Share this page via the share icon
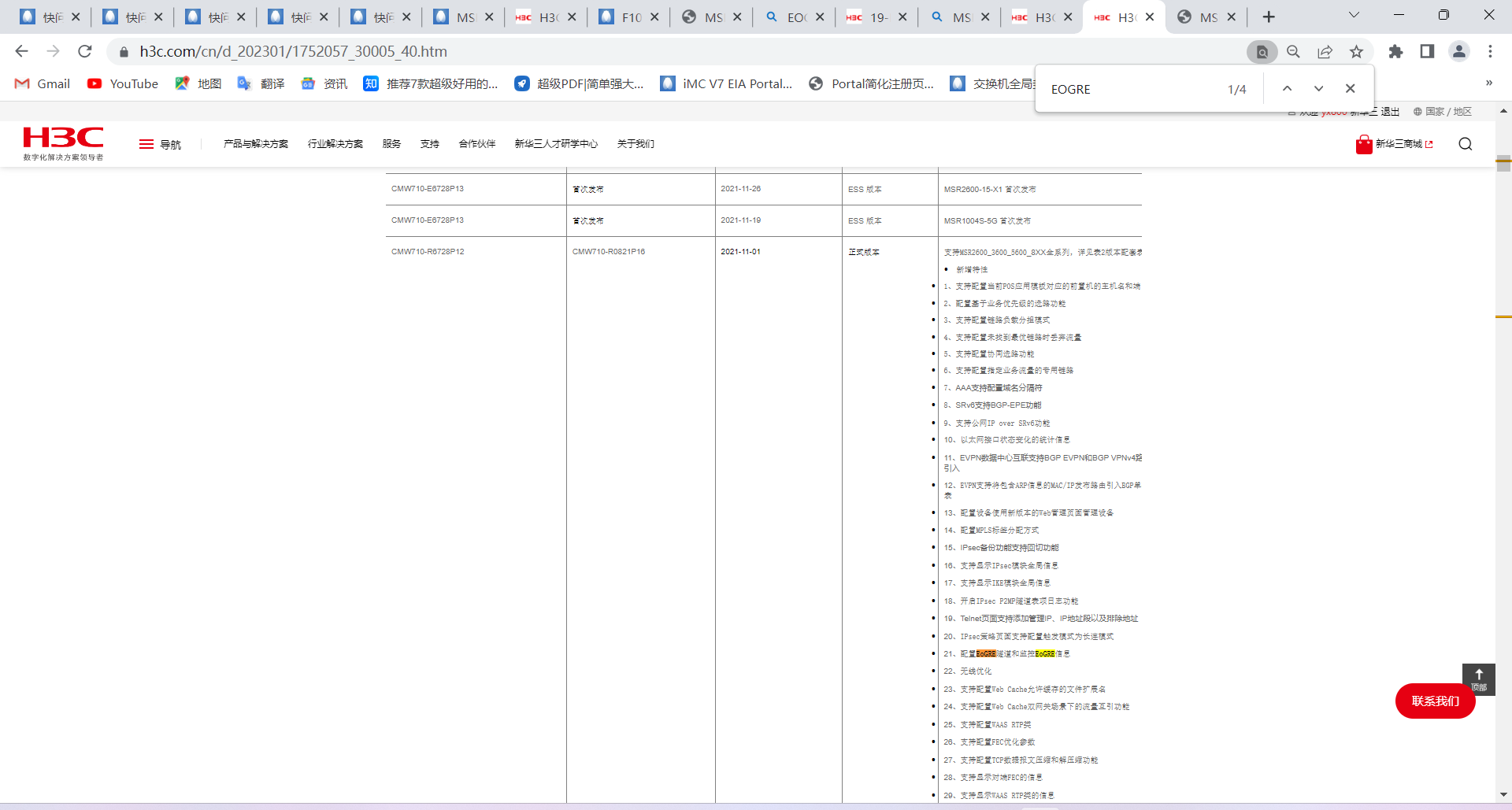1512x810 pixels. pyautogui.click(x=1325, y=52)
